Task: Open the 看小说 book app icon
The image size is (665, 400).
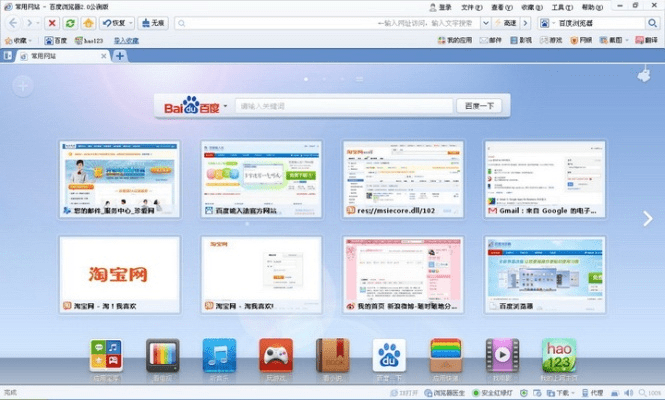Action: (332, 355)
